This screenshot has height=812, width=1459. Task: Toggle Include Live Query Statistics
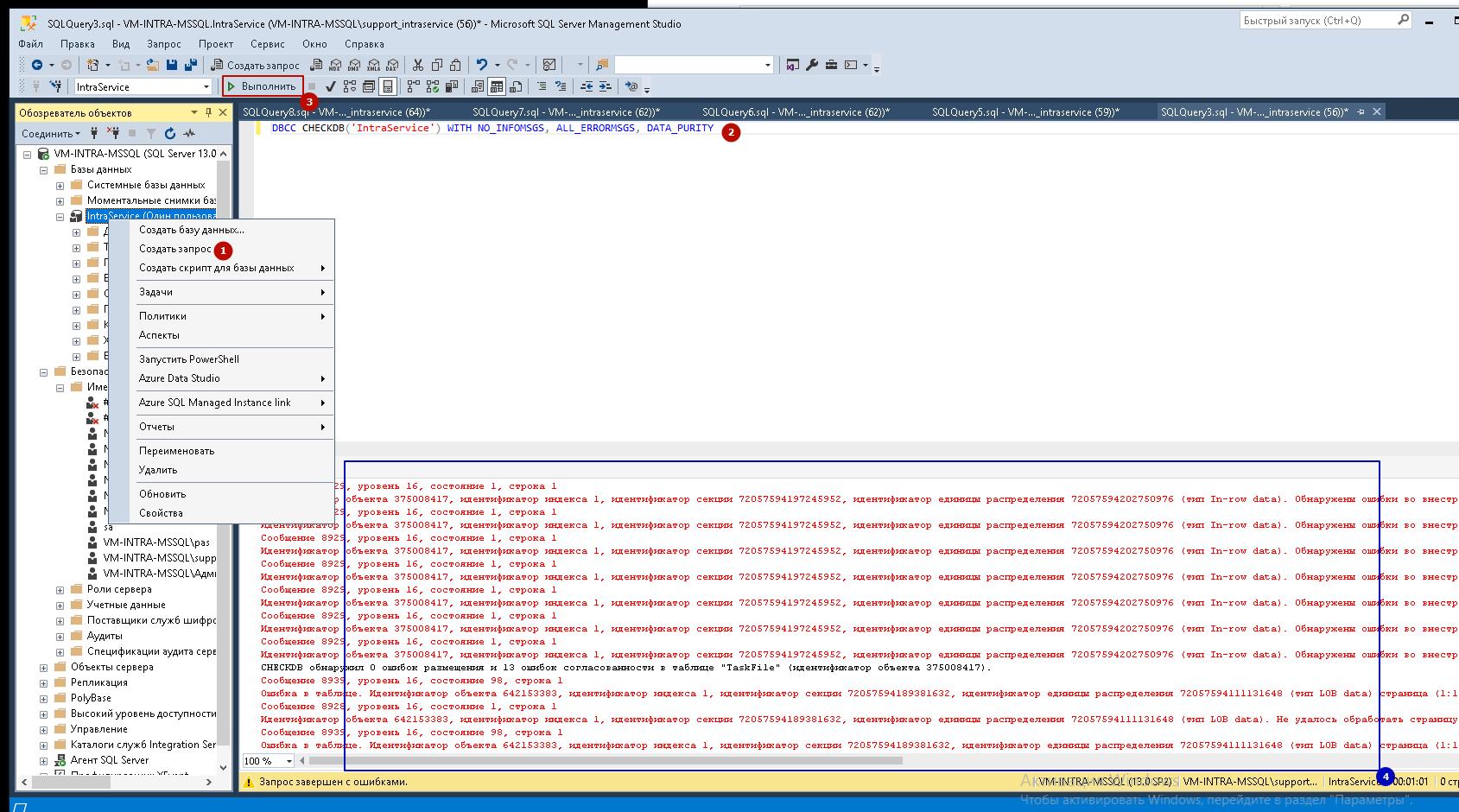(x=433, y=86)
